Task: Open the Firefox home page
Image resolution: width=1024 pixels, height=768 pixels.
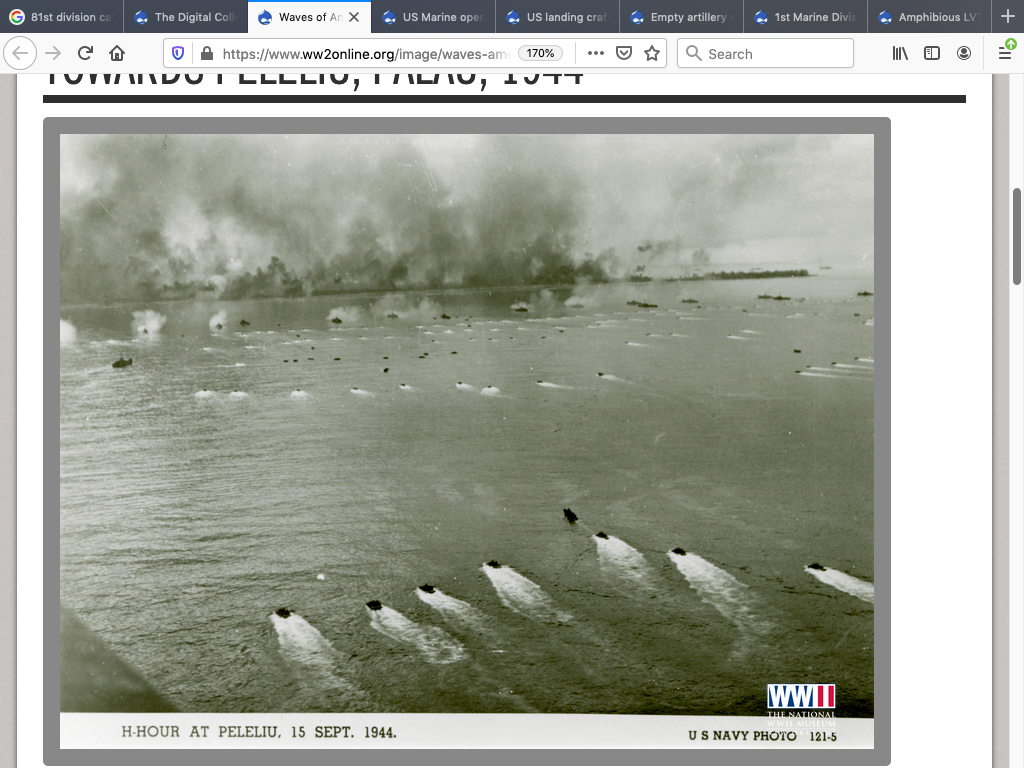Action: pyautogui.click(x=117, y=53)
